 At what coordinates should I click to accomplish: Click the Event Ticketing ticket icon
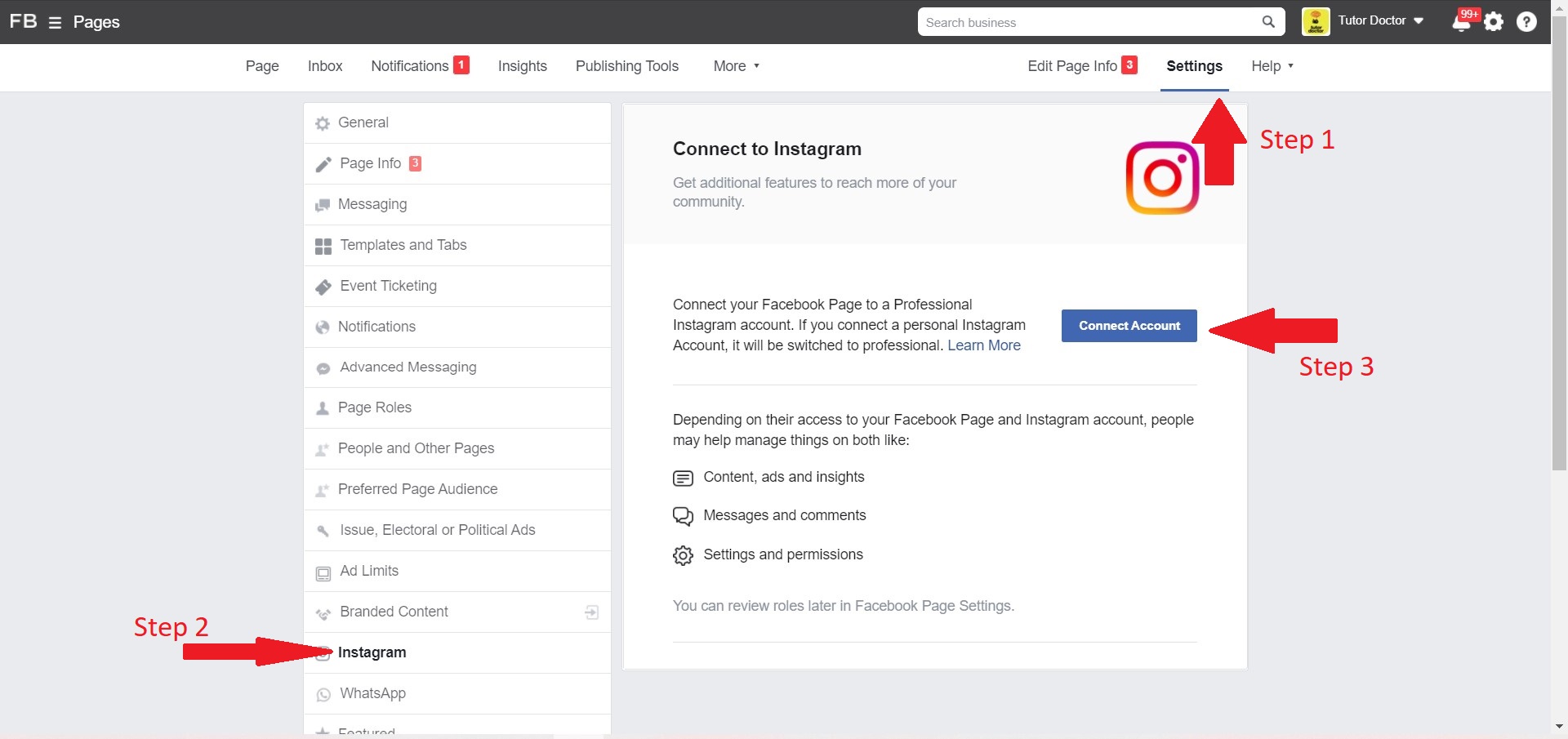point(323,287)
